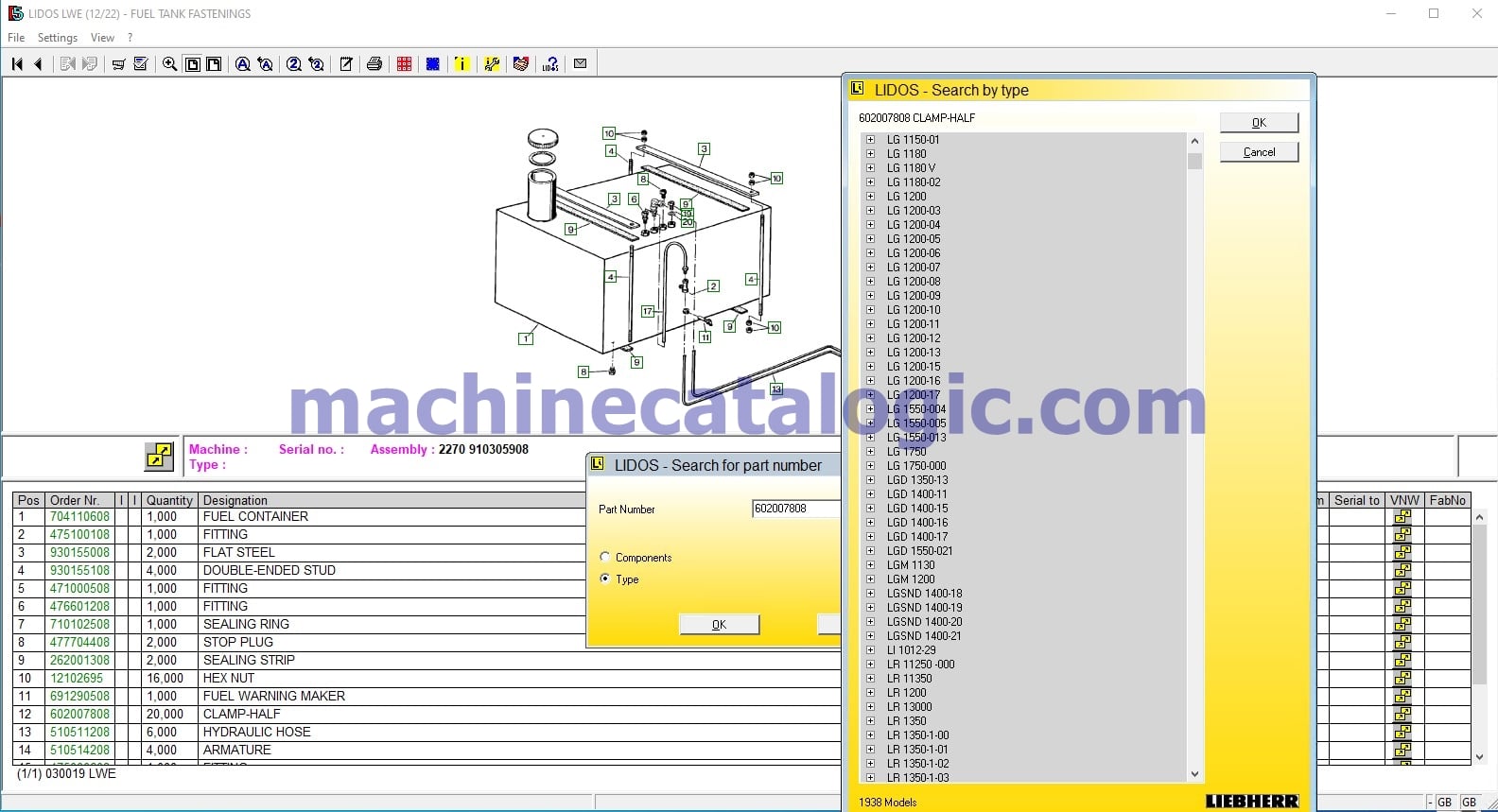Click VNW link icon for STOP PLUG row
Viewport: 1498px width, 812px height.
(1402, 643)
